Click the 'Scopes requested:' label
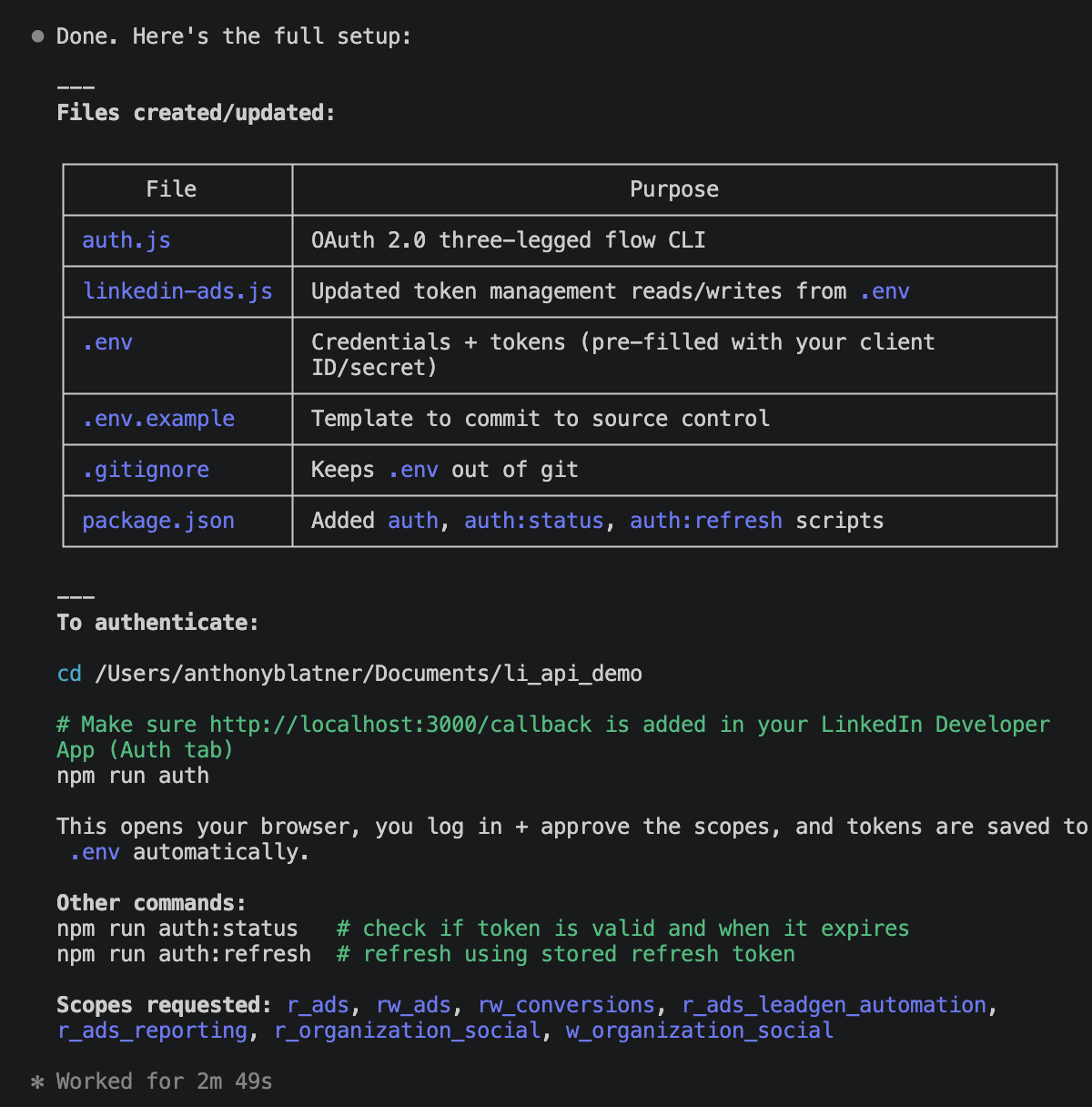This screenshot has width=1092, height=1107. pos(164,1005)
